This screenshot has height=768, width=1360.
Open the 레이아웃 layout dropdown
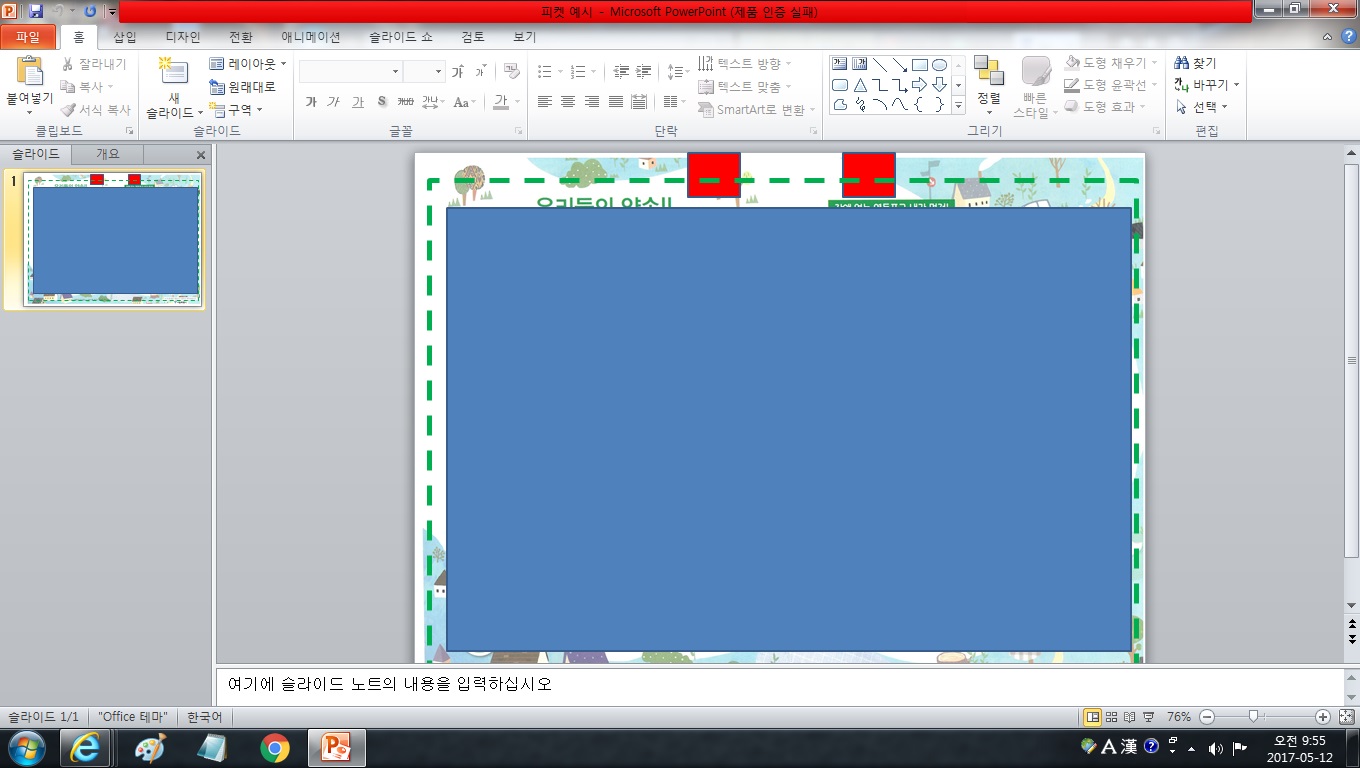coord(248,63)
